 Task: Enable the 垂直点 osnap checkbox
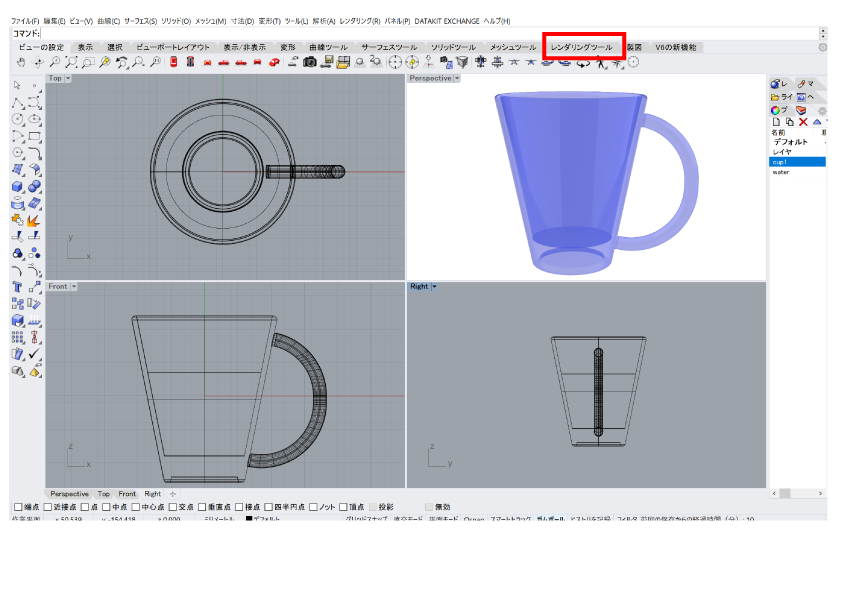coord(202,507)
